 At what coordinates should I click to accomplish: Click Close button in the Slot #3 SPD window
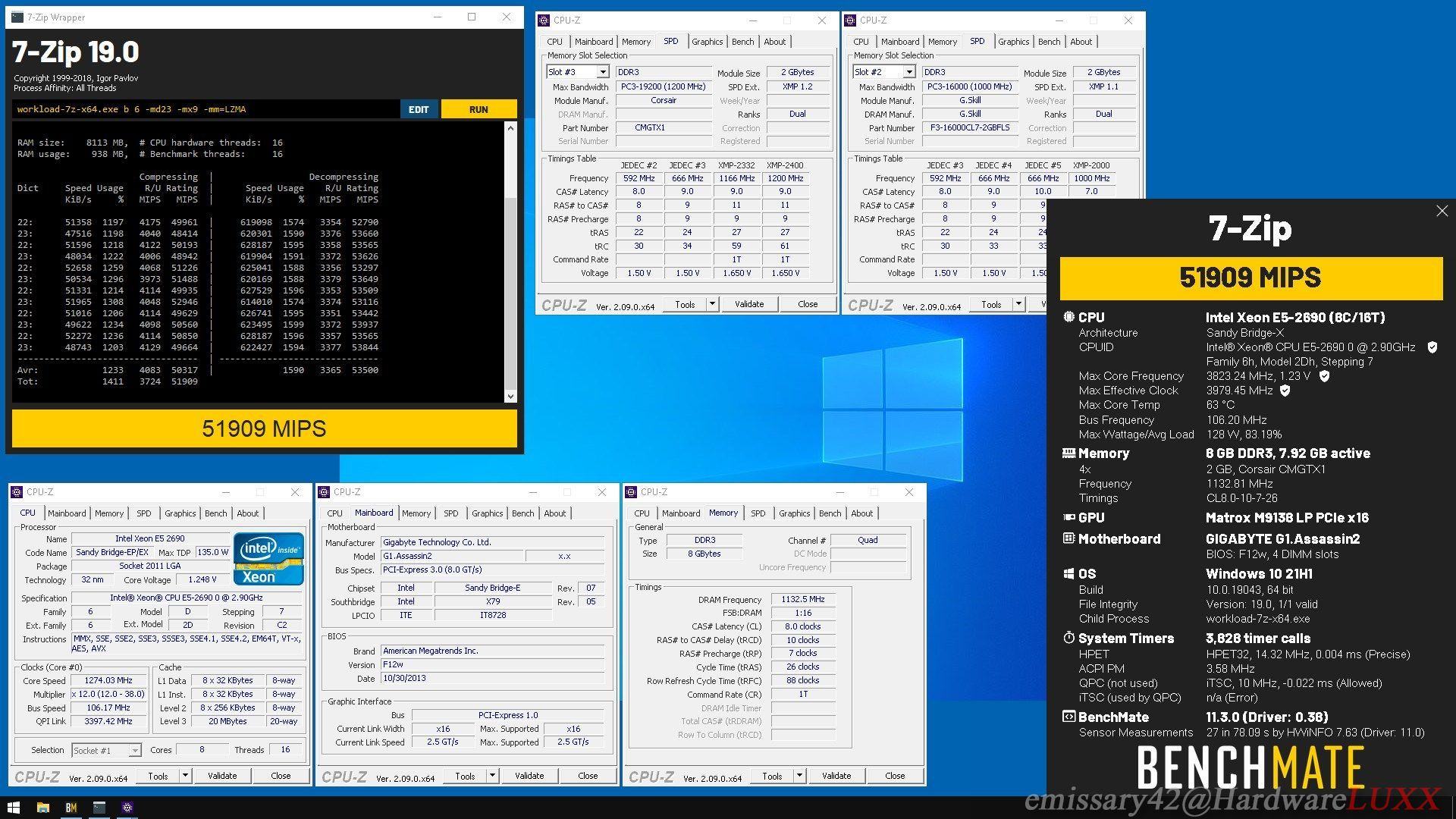[x=808, y=304]
